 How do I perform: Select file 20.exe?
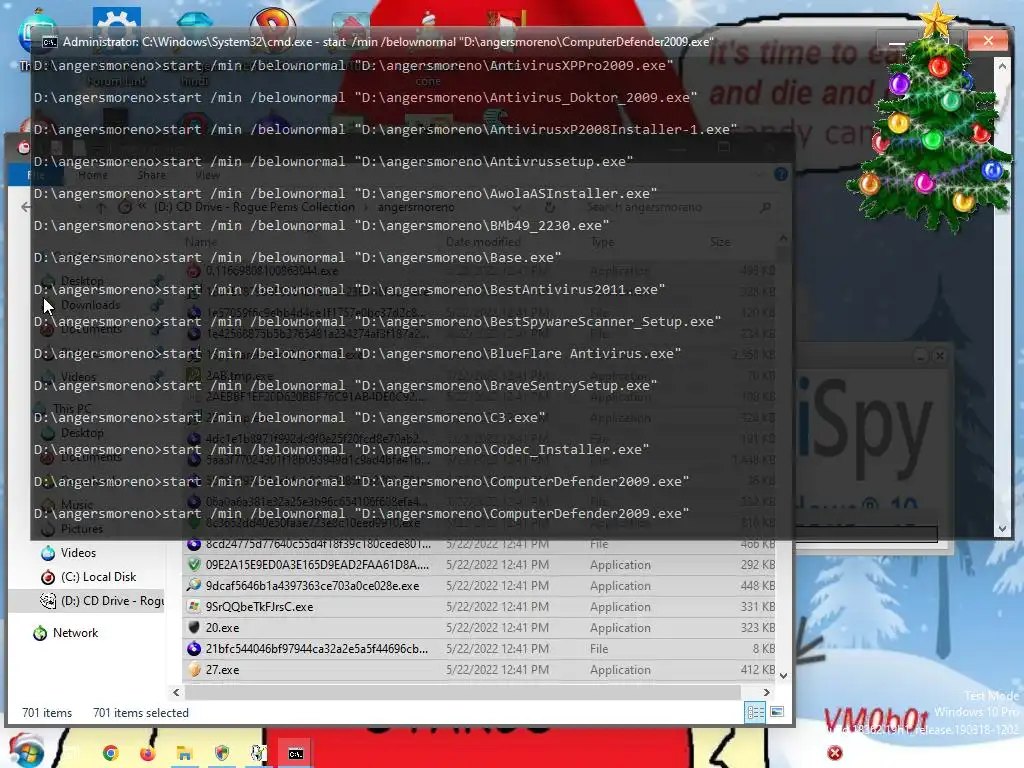(222, 628)
